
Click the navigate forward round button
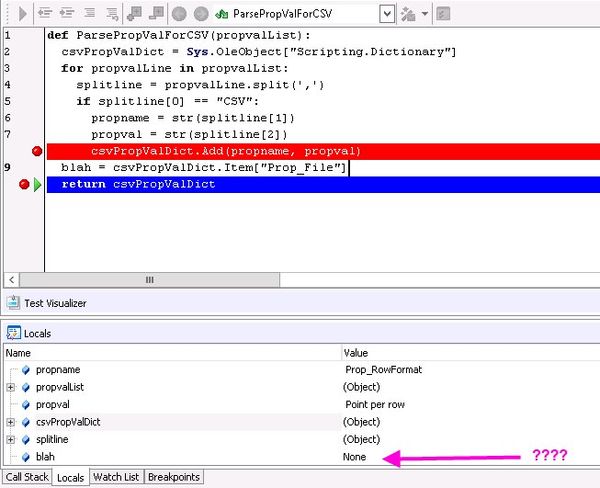coord(201,14)
